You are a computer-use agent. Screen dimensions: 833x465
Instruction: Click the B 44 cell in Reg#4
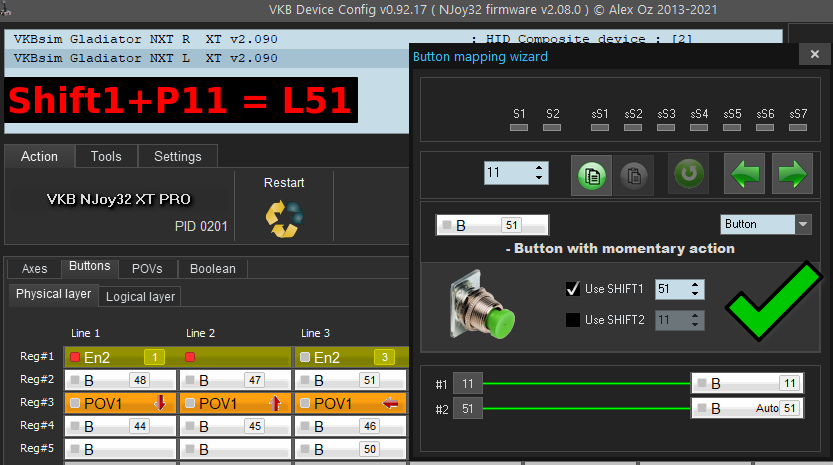[x=120, y=426]
